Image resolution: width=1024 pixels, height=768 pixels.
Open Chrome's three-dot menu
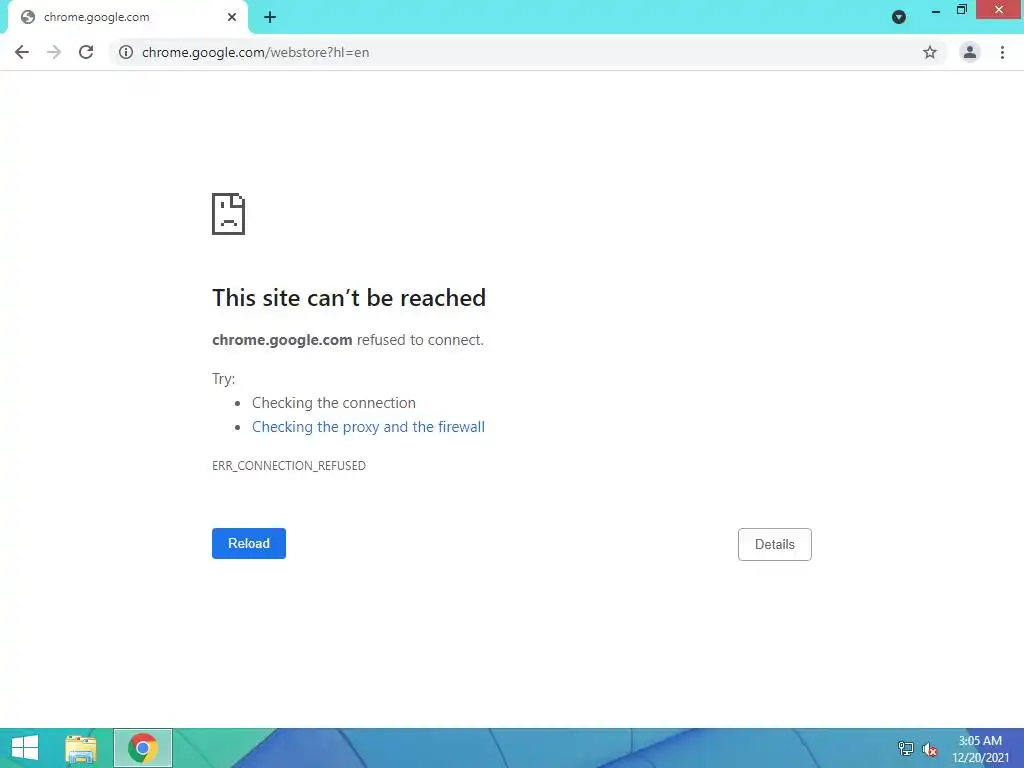click(1002, 52)
